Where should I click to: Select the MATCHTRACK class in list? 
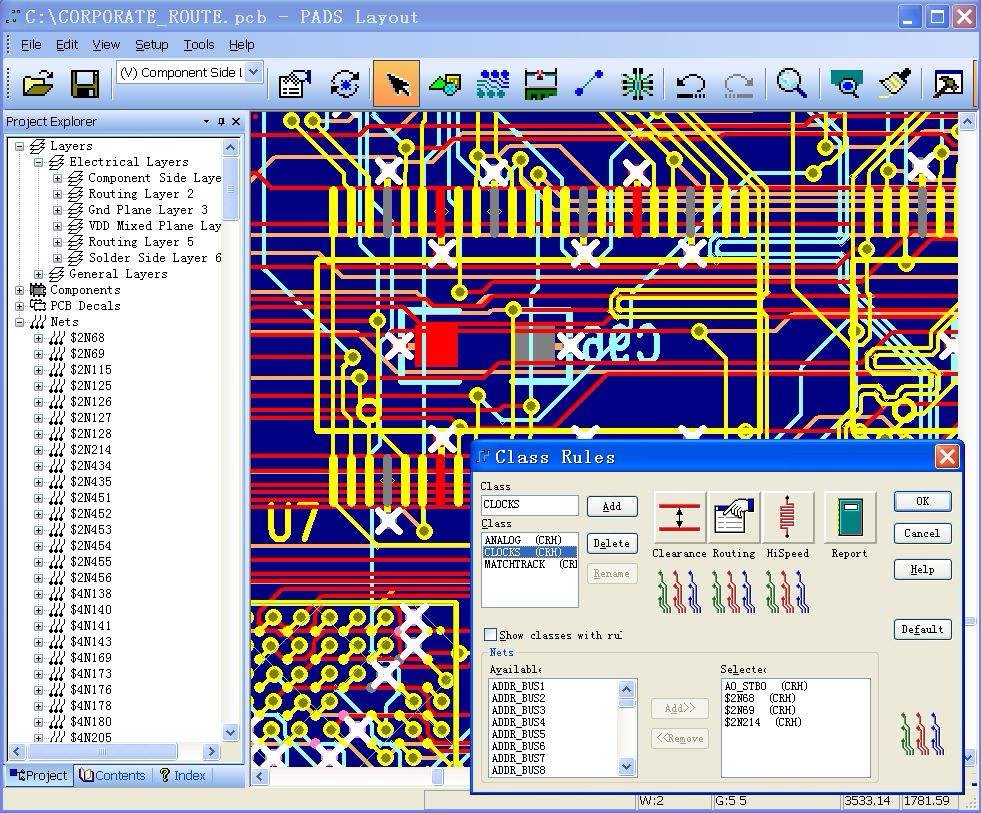pos(529,565)
